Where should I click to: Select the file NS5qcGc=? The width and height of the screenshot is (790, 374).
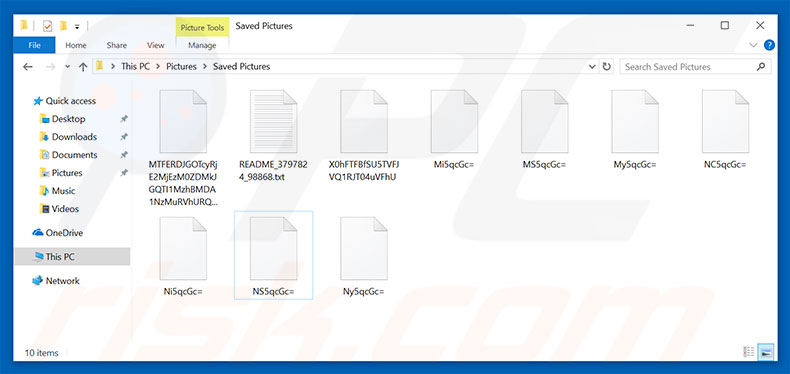click(274, 256)
